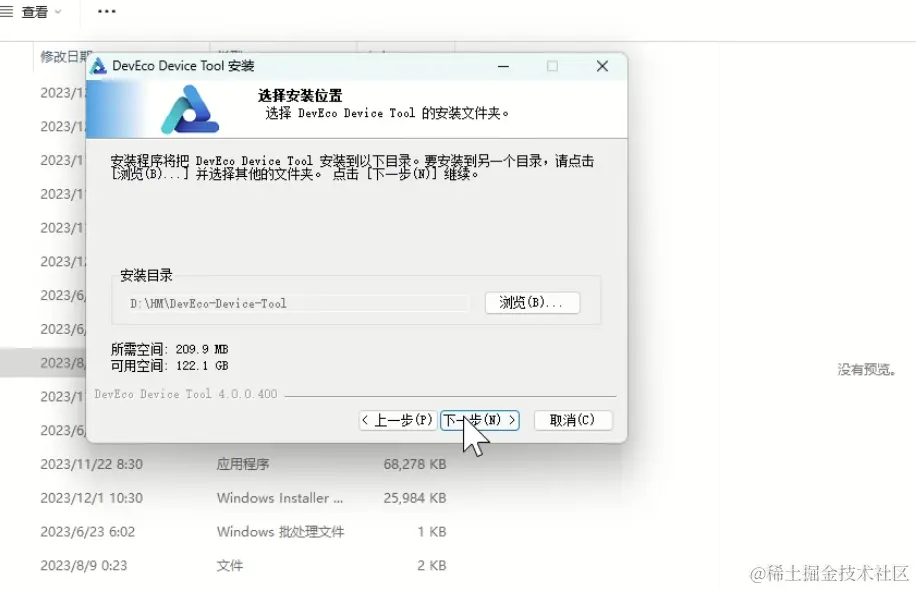Click the 修改日期 column header in Explorer
This screenshot has height=590, width=916.
tap(65, 56)
